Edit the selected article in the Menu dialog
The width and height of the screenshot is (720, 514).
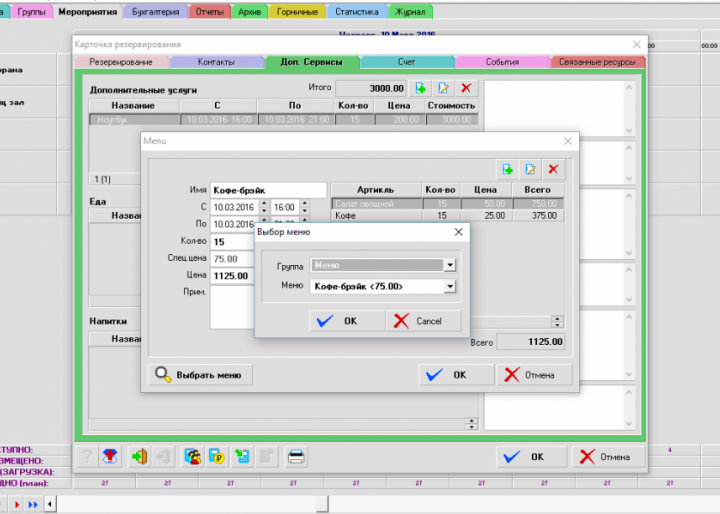click(x=530, y=169)
